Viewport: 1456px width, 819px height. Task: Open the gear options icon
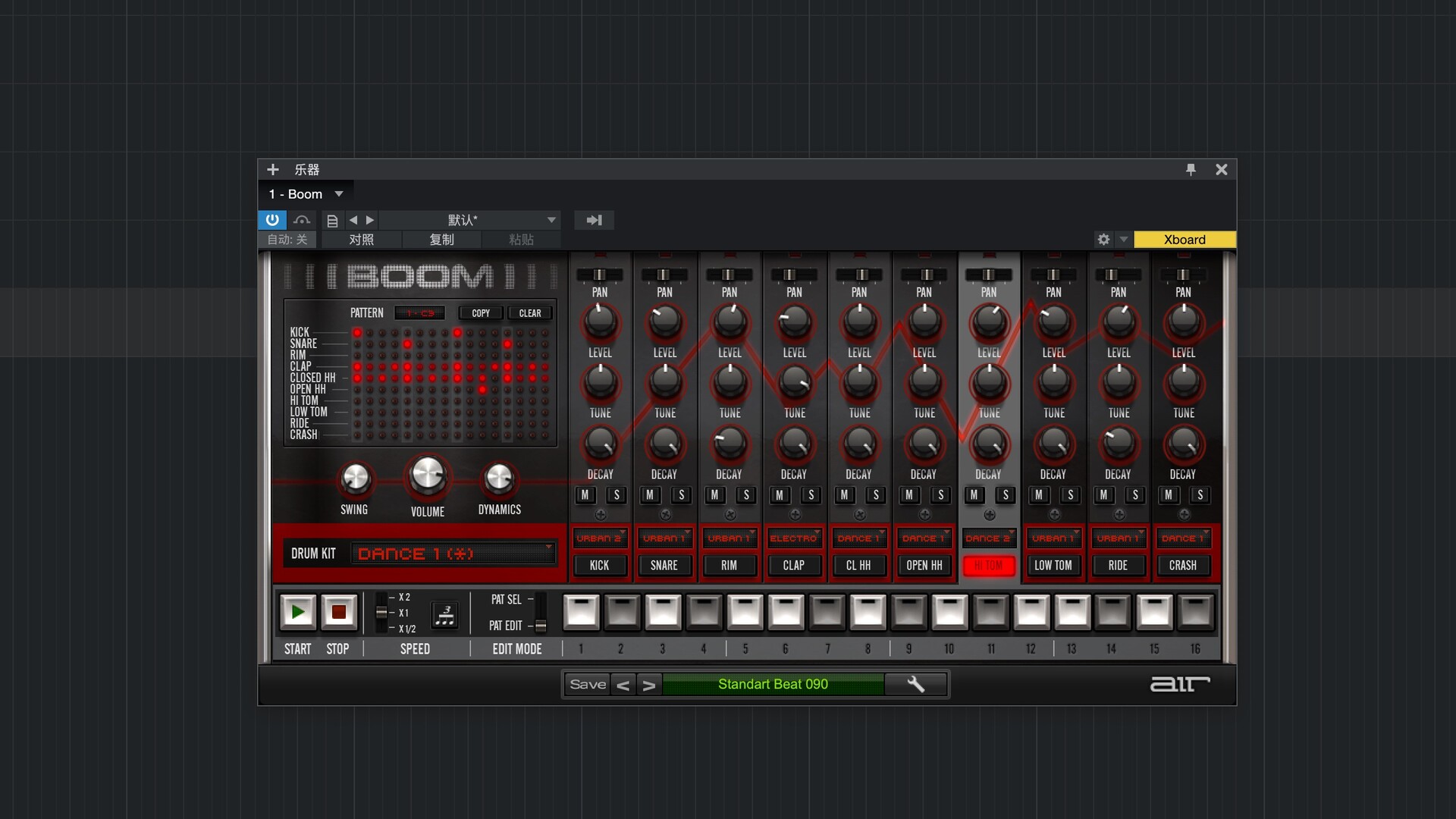pos(1103,240)
